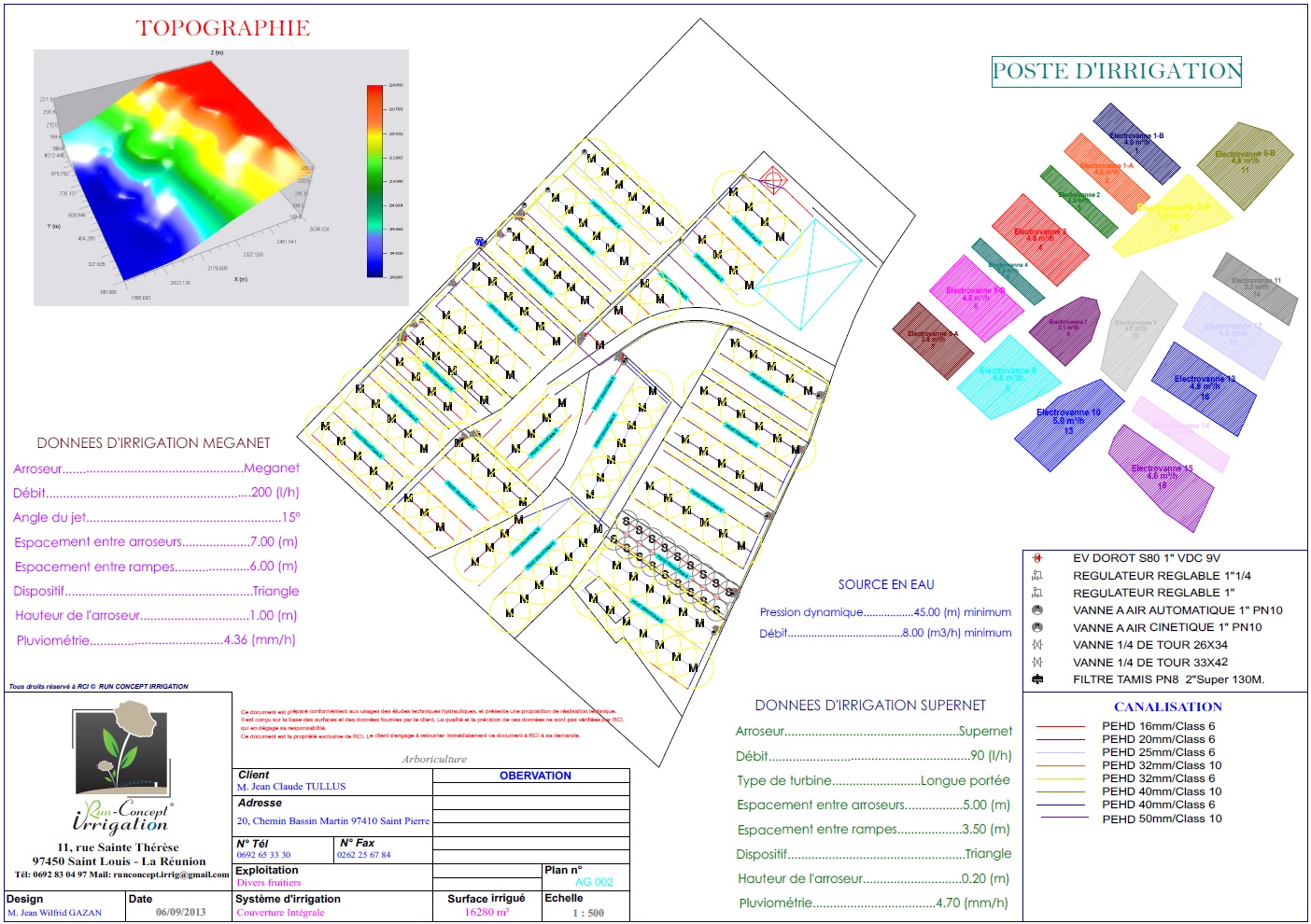Select the gray Electrovanne 11 zone
This screenshot has width=1311, height=924.
click(1255, 287)
